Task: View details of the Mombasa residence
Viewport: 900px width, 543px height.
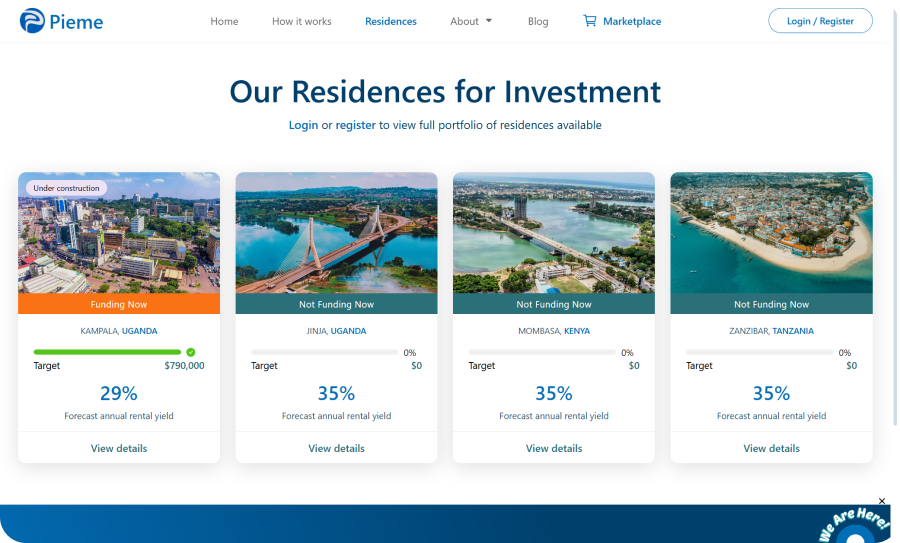Action: pos(554,448)
